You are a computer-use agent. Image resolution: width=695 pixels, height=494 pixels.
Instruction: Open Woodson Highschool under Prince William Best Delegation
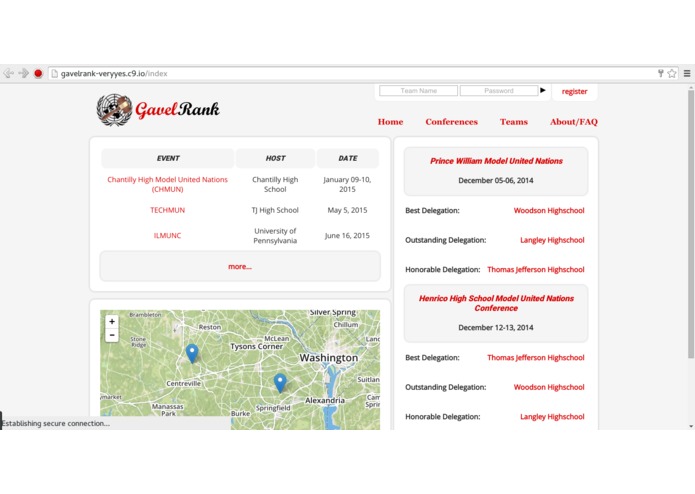click(549, 210)
